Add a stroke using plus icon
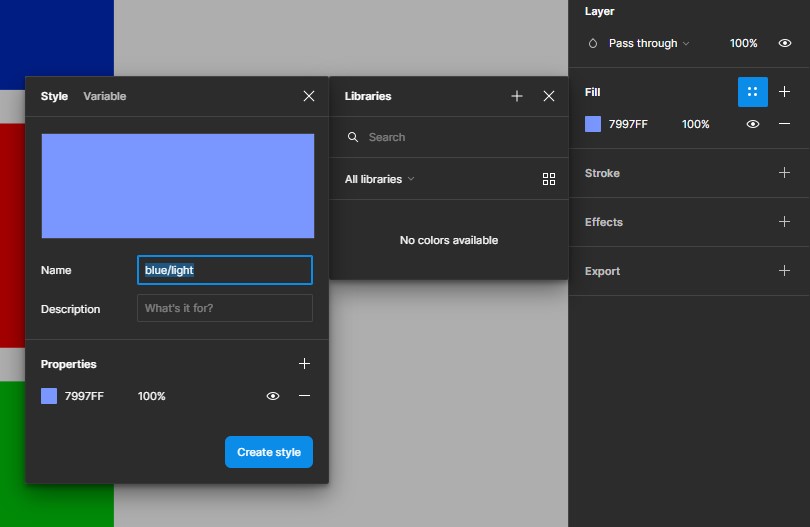The width and height of the screenshot is (810, 527). 785,173
